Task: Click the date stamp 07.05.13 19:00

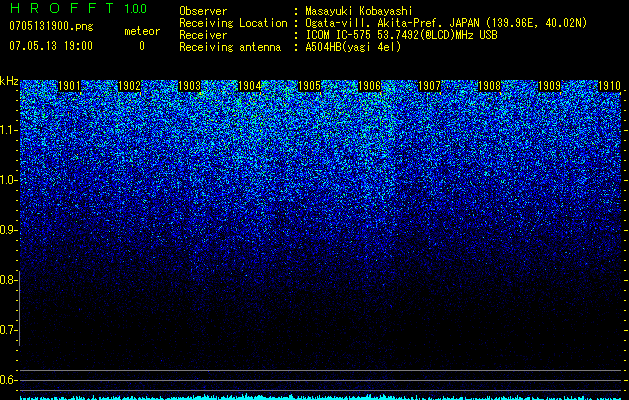Action: click(x=51, y=46)
